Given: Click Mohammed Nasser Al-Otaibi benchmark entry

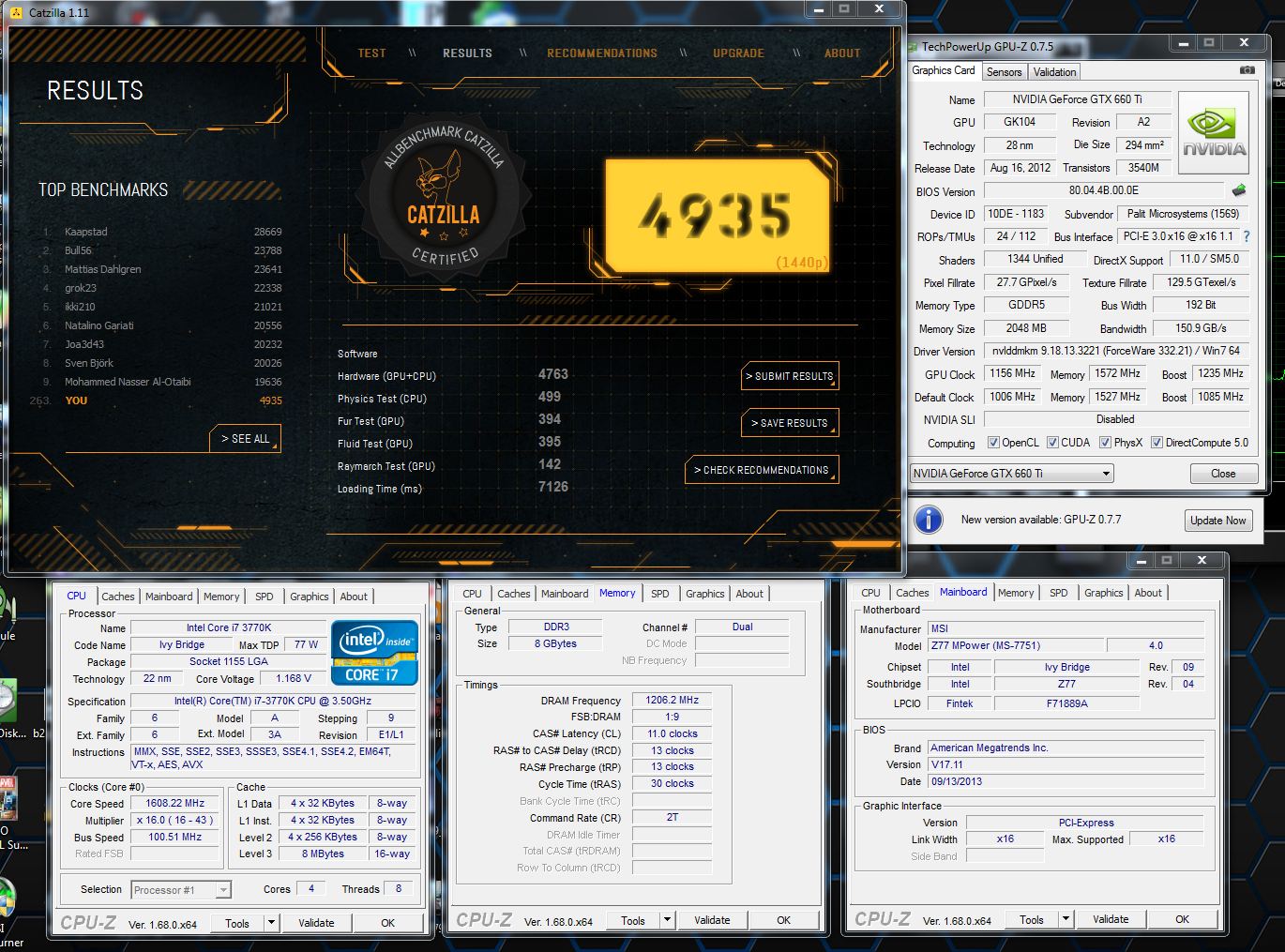Looking at the screenshot, I should 161,382.
